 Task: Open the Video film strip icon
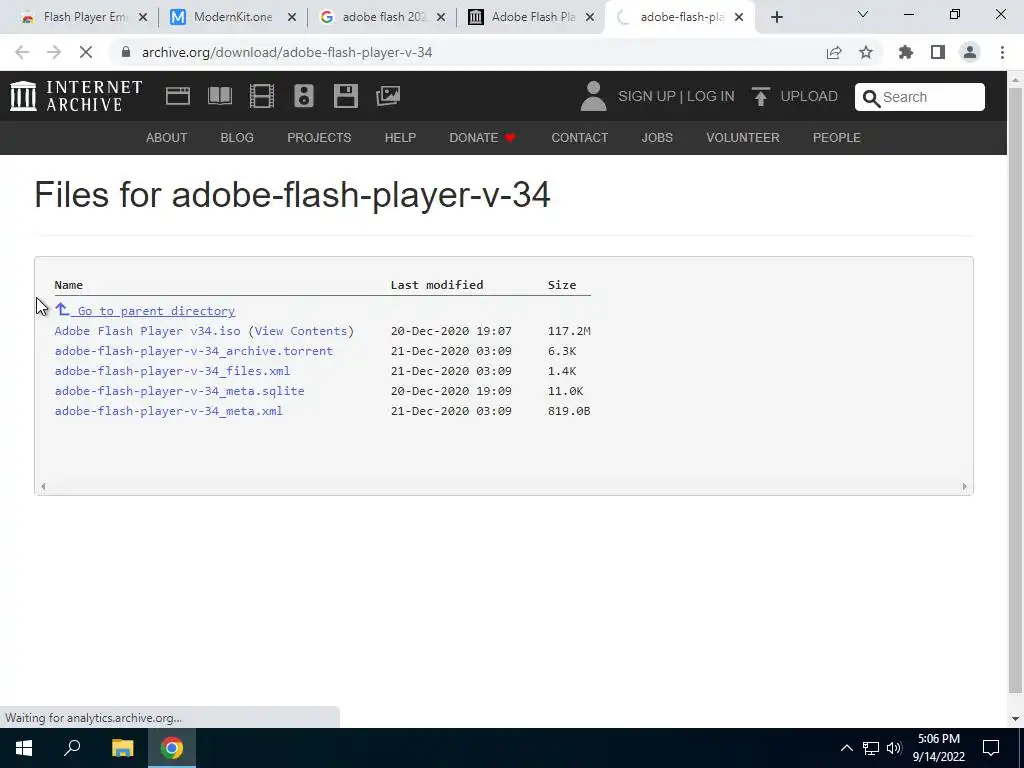[x=262, y=96]
